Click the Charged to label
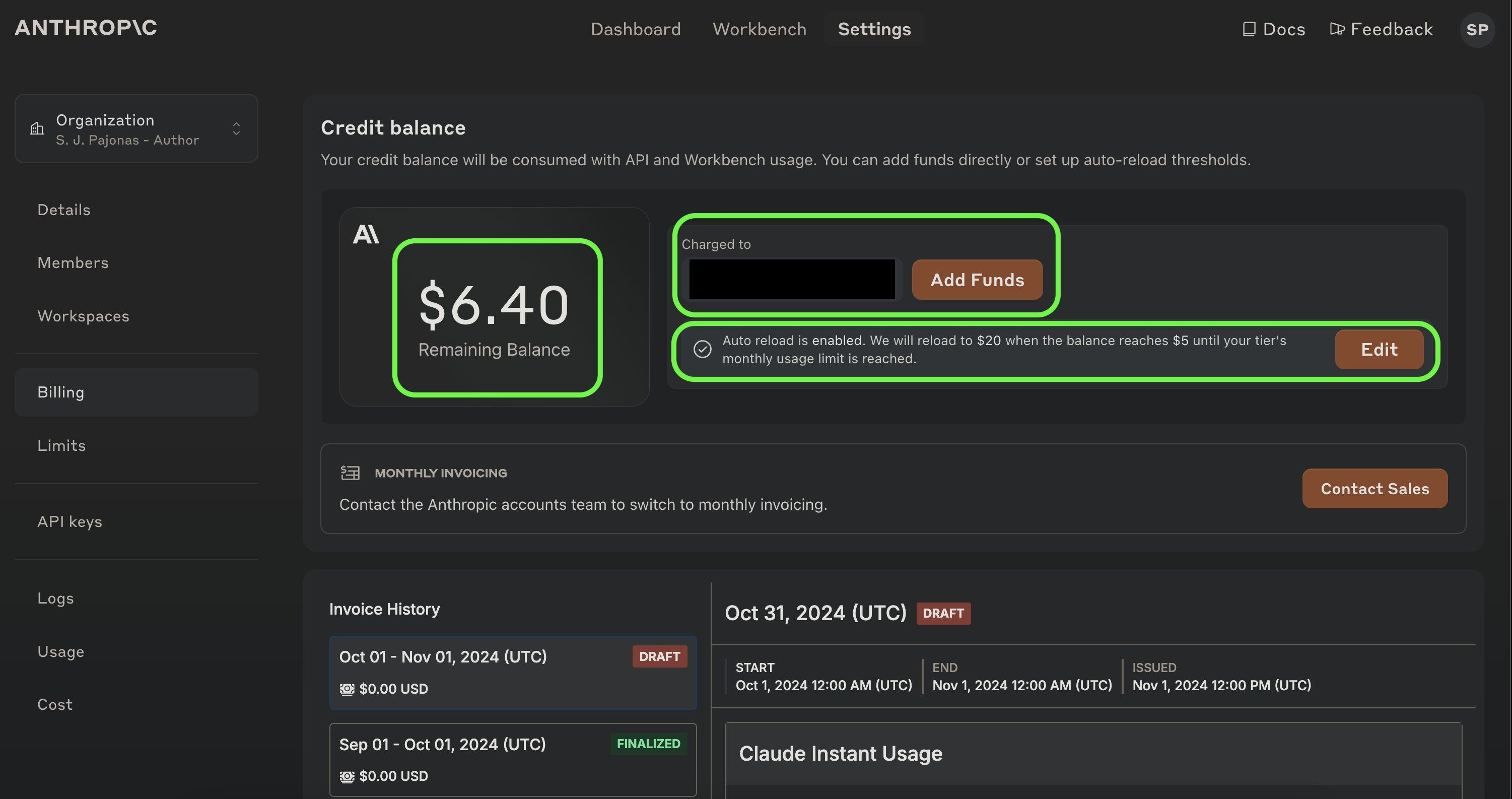Viewport: 1512px width, 799px height. (x=716, y=244)
